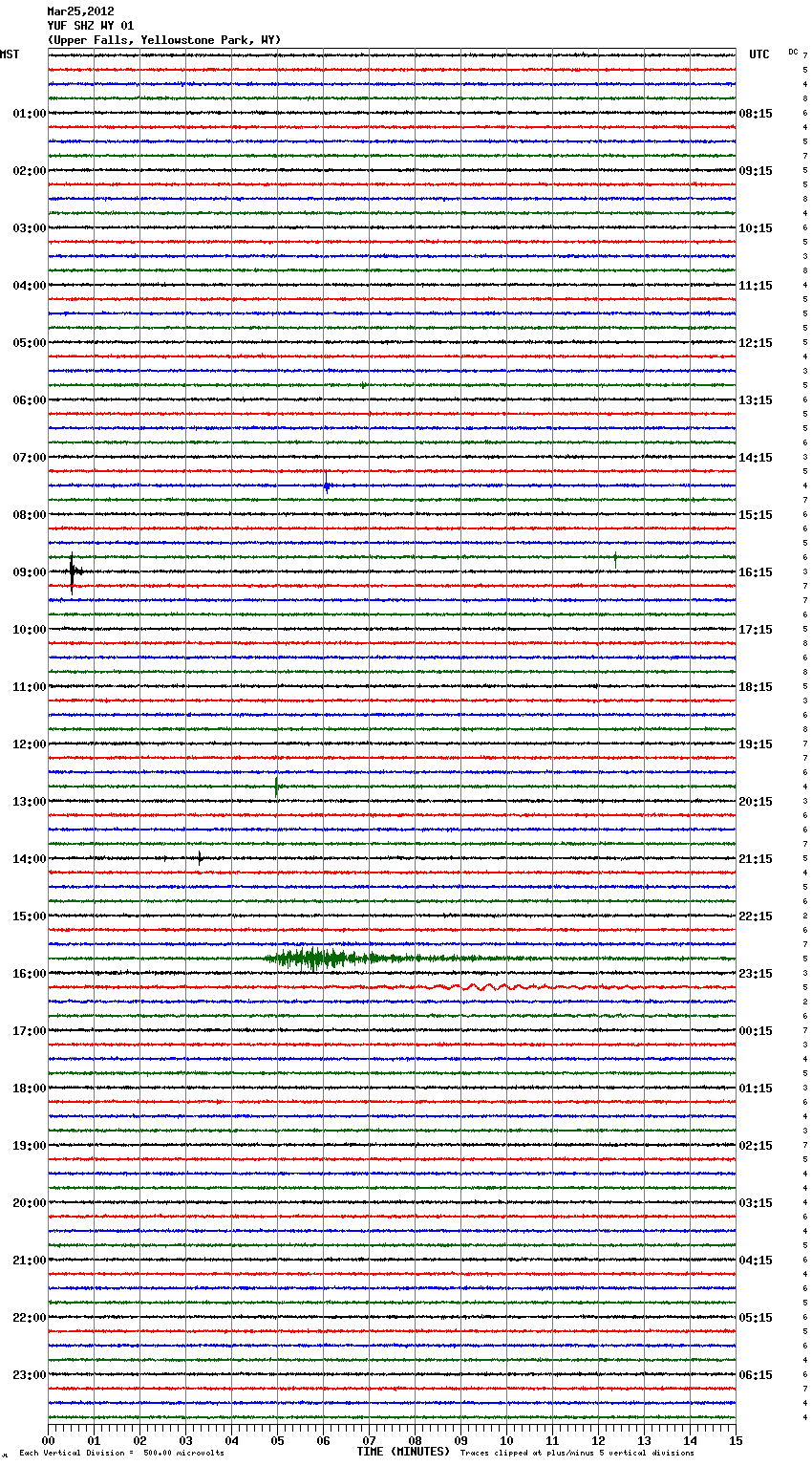Click the 12 minute tick label
The width and height of the screenshot is (812, 1466).
[598, 1441]
